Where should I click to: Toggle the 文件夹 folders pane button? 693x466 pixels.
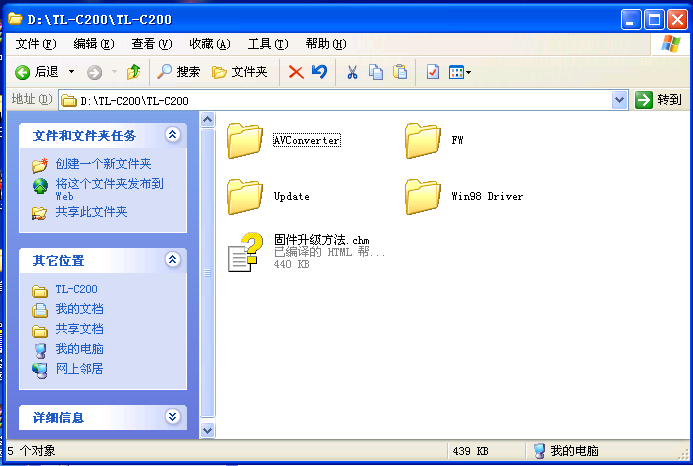click(239, 72)
